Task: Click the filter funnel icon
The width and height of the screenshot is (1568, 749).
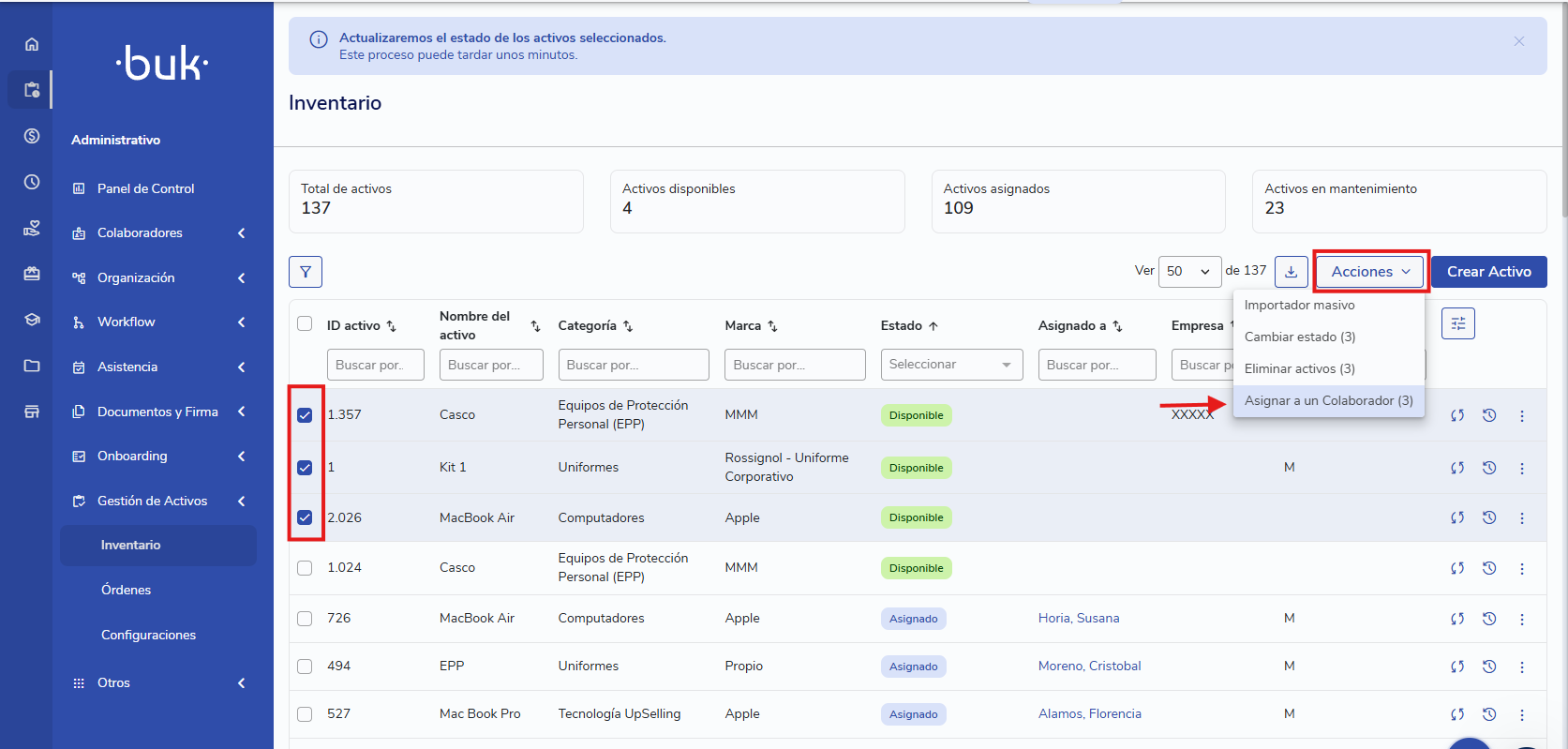Action: pos(306,272)
